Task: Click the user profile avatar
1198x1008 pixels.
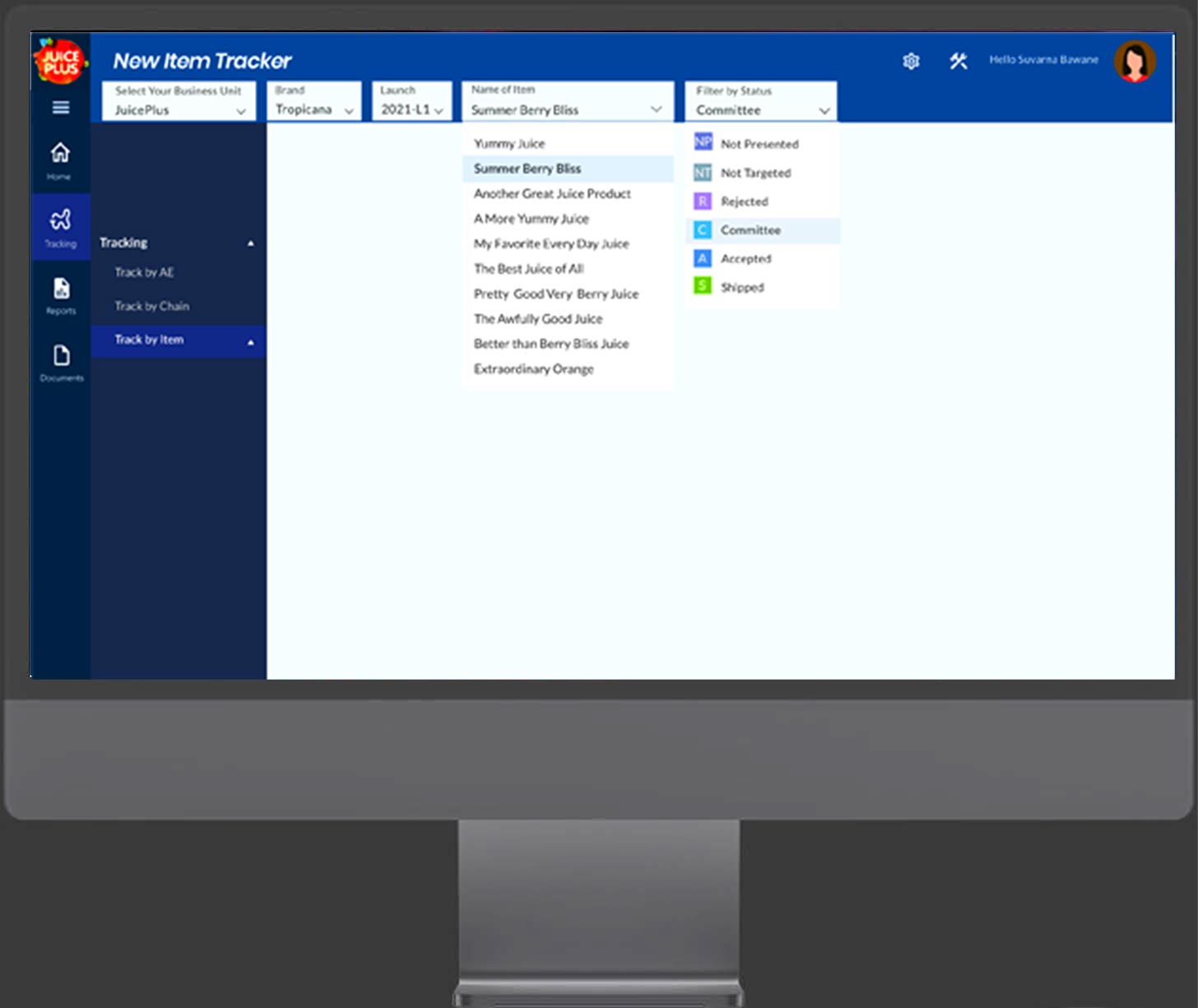Action: [x=1134, y=62]
